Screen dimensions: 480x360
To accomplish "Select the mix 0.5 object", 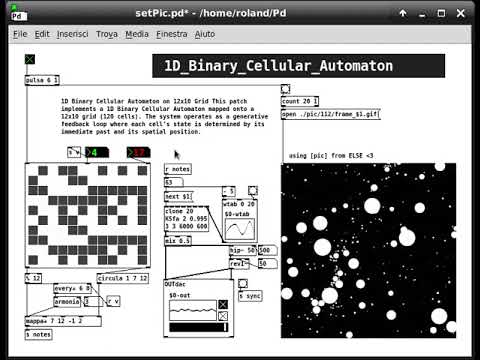I will 178,241.
